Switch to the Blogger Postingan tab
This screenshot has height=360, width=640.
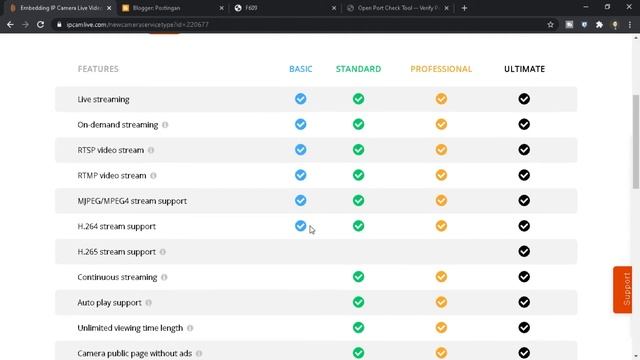coord(171,8)
